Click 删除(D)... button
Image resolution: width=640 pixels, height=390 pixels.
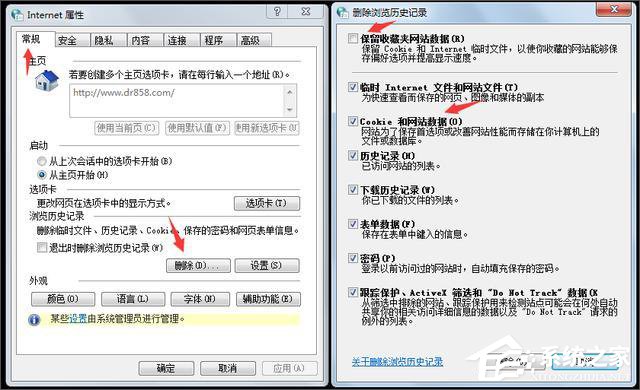click(198, 266)
